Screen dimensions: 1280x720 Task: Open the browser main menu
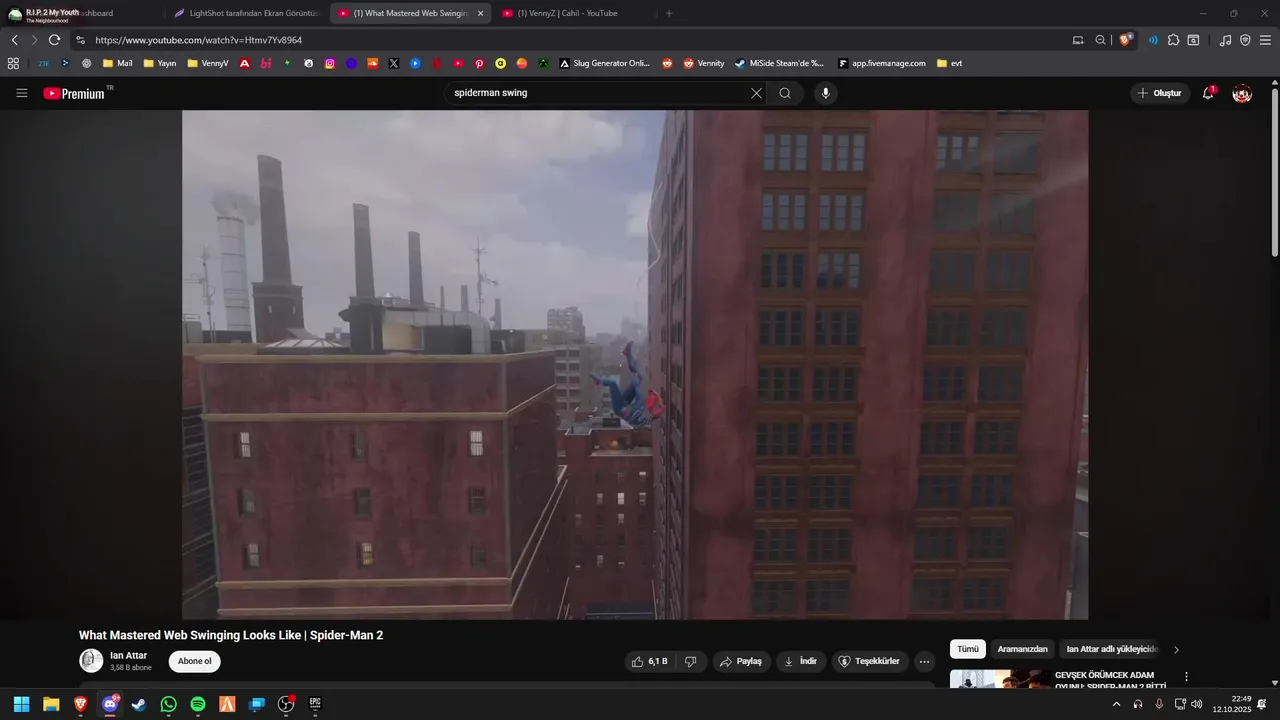coord(1265,40)
